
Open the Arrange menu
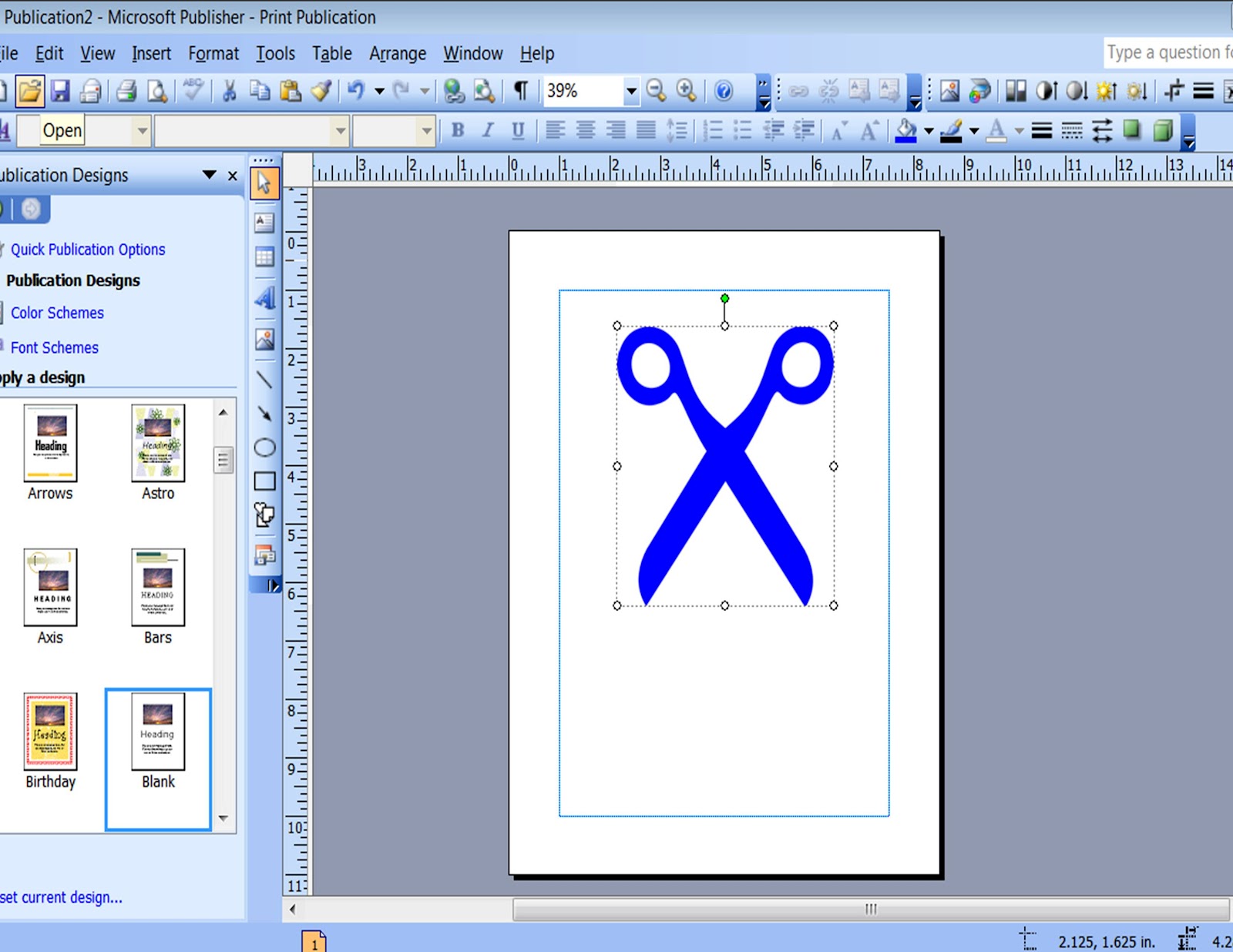(398, 53)
